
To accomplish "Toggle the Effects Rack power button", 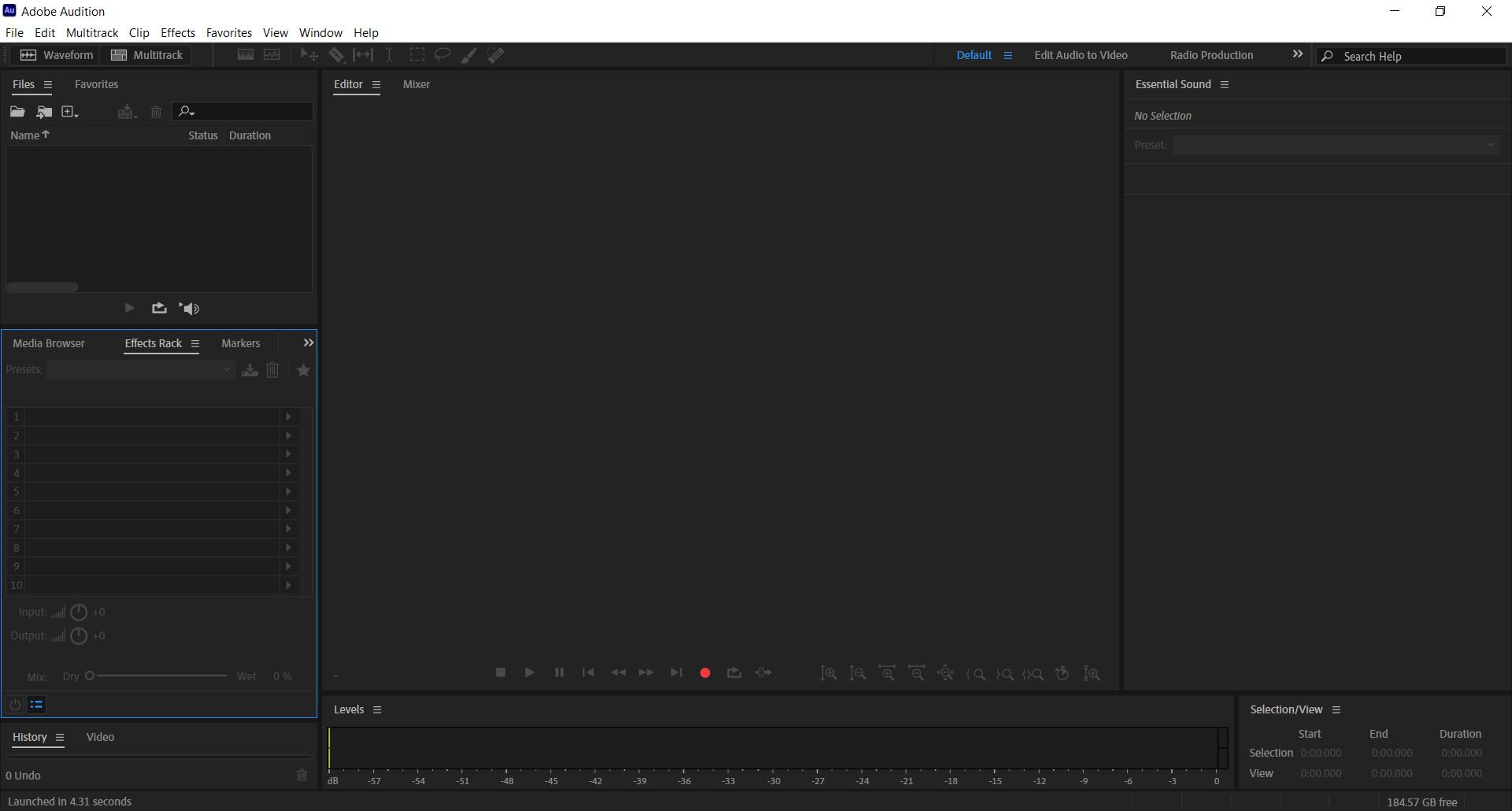I will click(15, 705).
